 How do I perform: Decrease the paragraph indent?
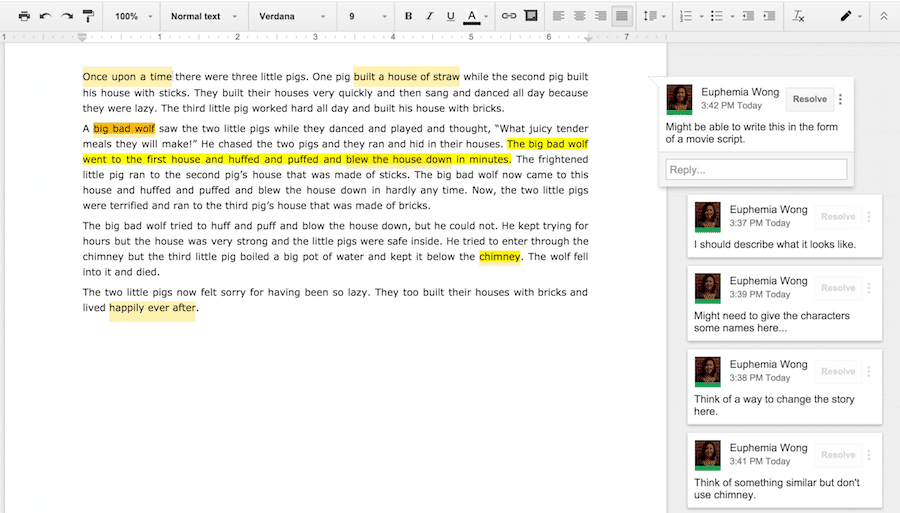(748, 16)
